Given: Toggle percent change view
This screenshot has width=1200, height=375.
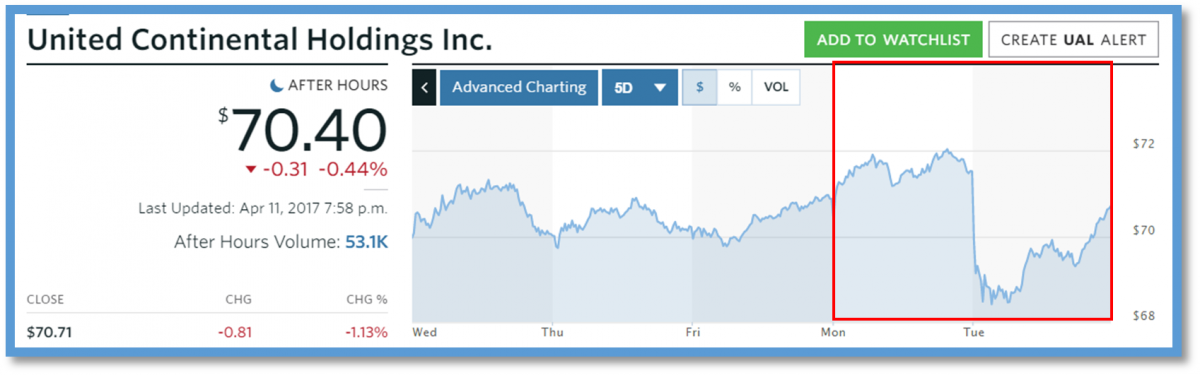Looking at the screenshot, I should coord(734,87).
